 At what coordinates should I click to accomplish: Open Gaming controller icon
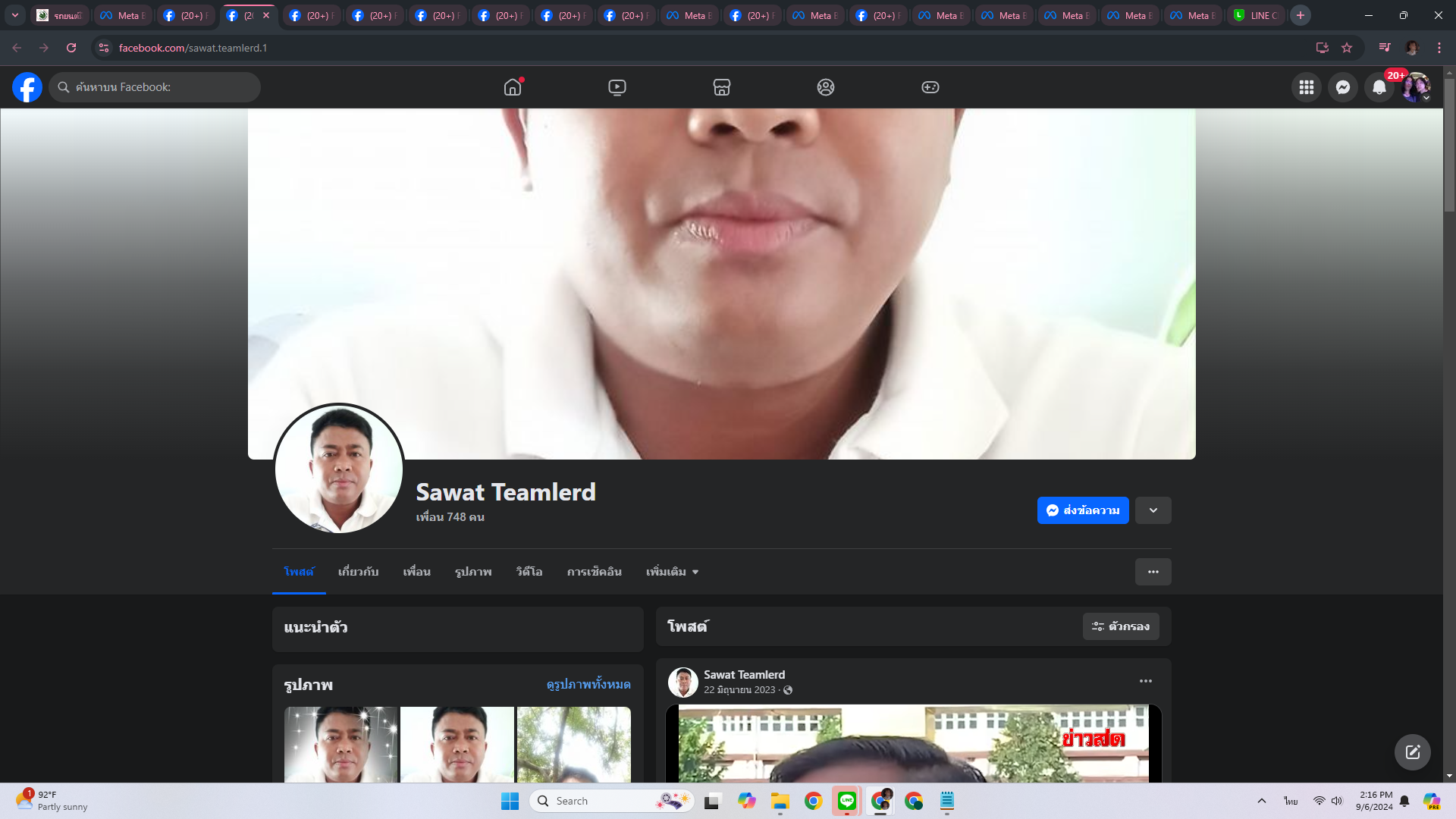point(930,87)
